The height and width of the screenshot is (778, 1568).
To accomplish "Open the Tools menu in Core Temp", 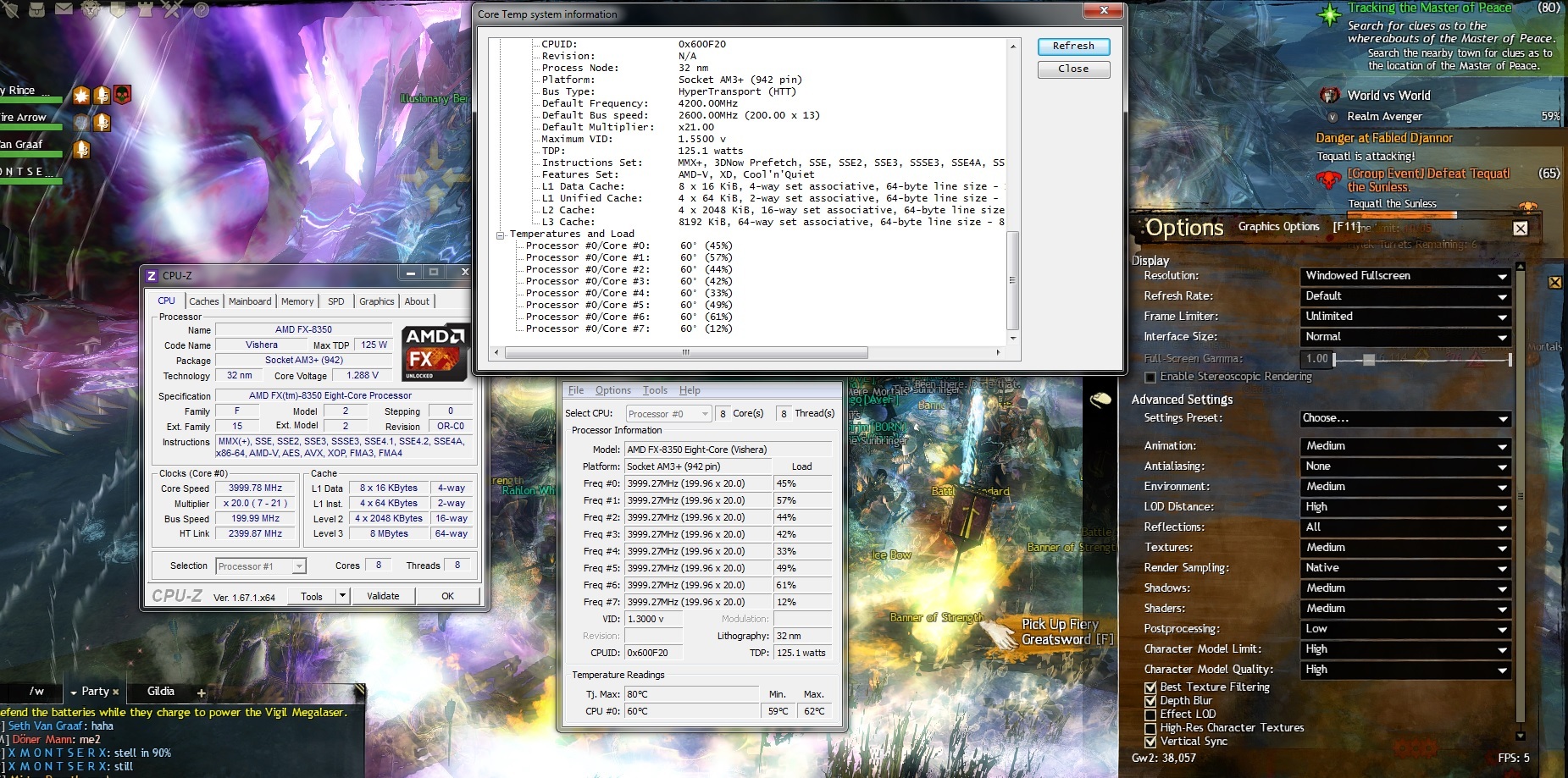I will 655,390.
